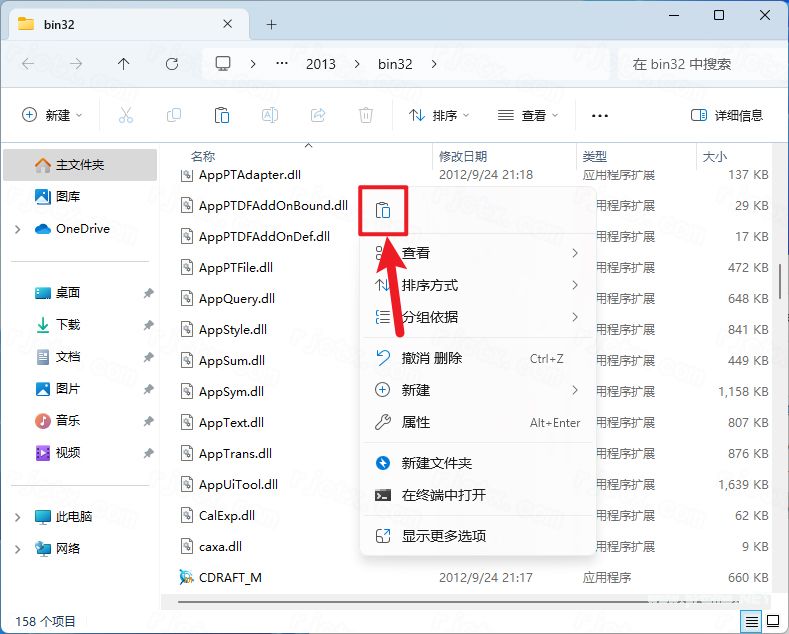
Task: Click the toolbar Delete trash icon
Action: (366, 115)
